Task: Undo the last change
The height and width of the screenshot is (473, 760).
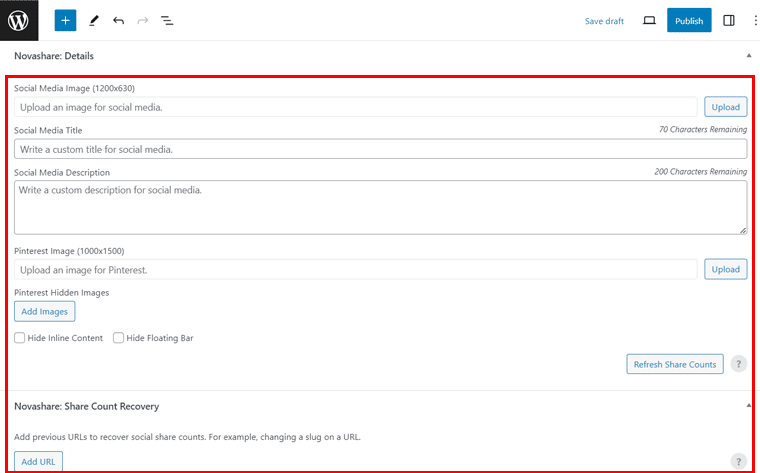Action: tap(118, 20)
